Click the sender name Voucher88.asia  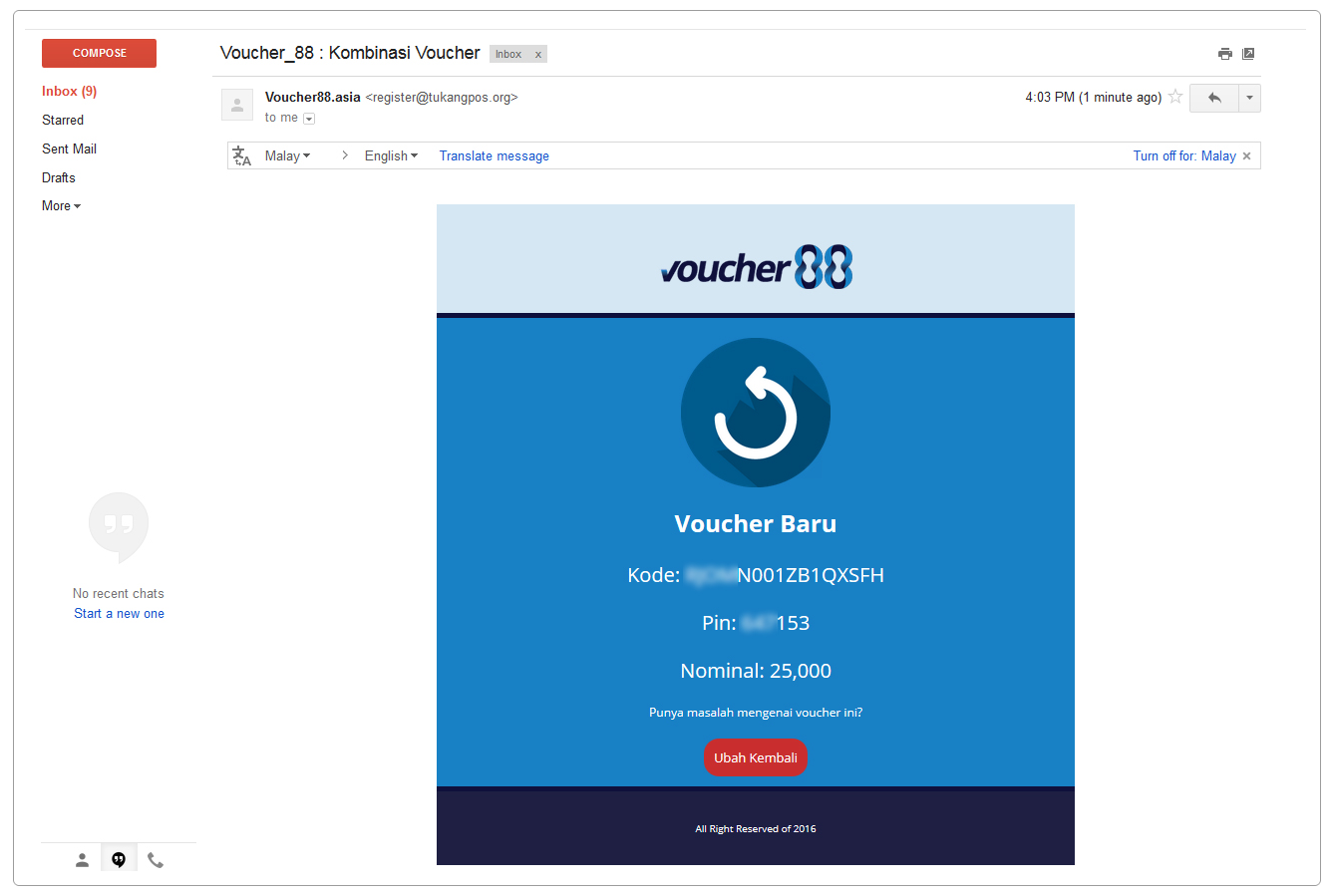click(313, 97)
